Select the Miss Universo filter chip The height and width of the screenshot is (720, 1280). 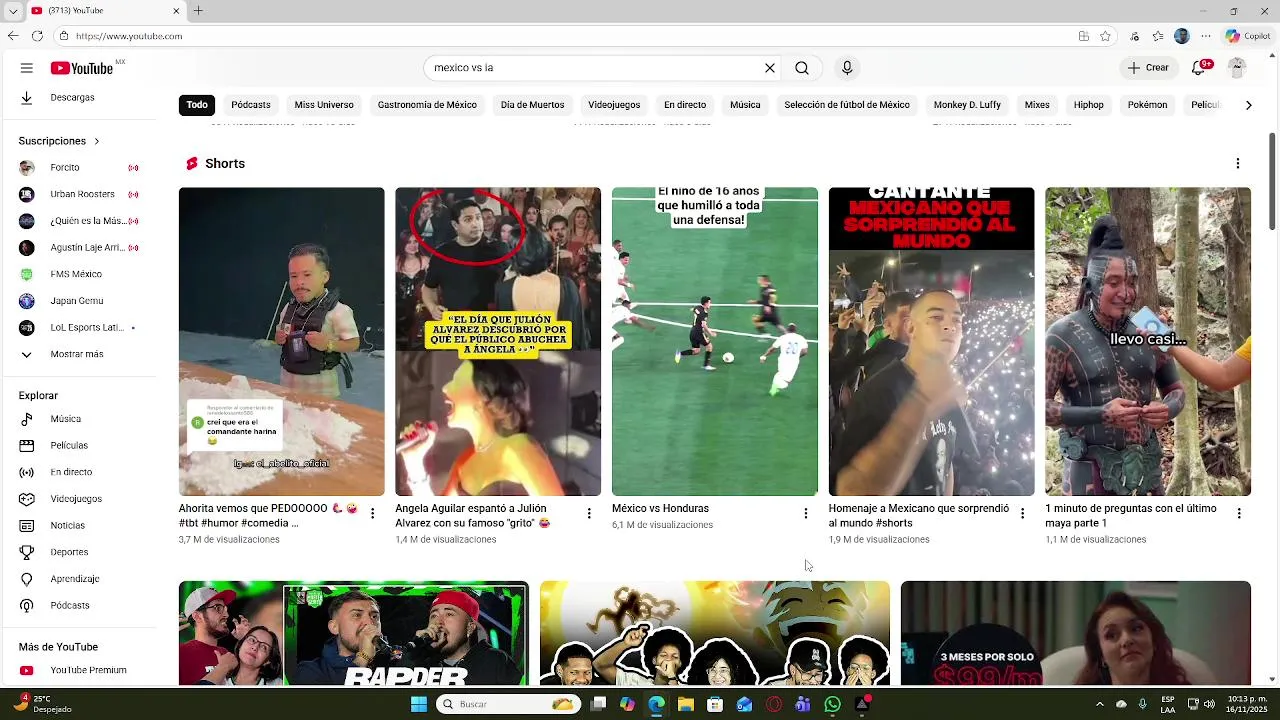(324, 105)
